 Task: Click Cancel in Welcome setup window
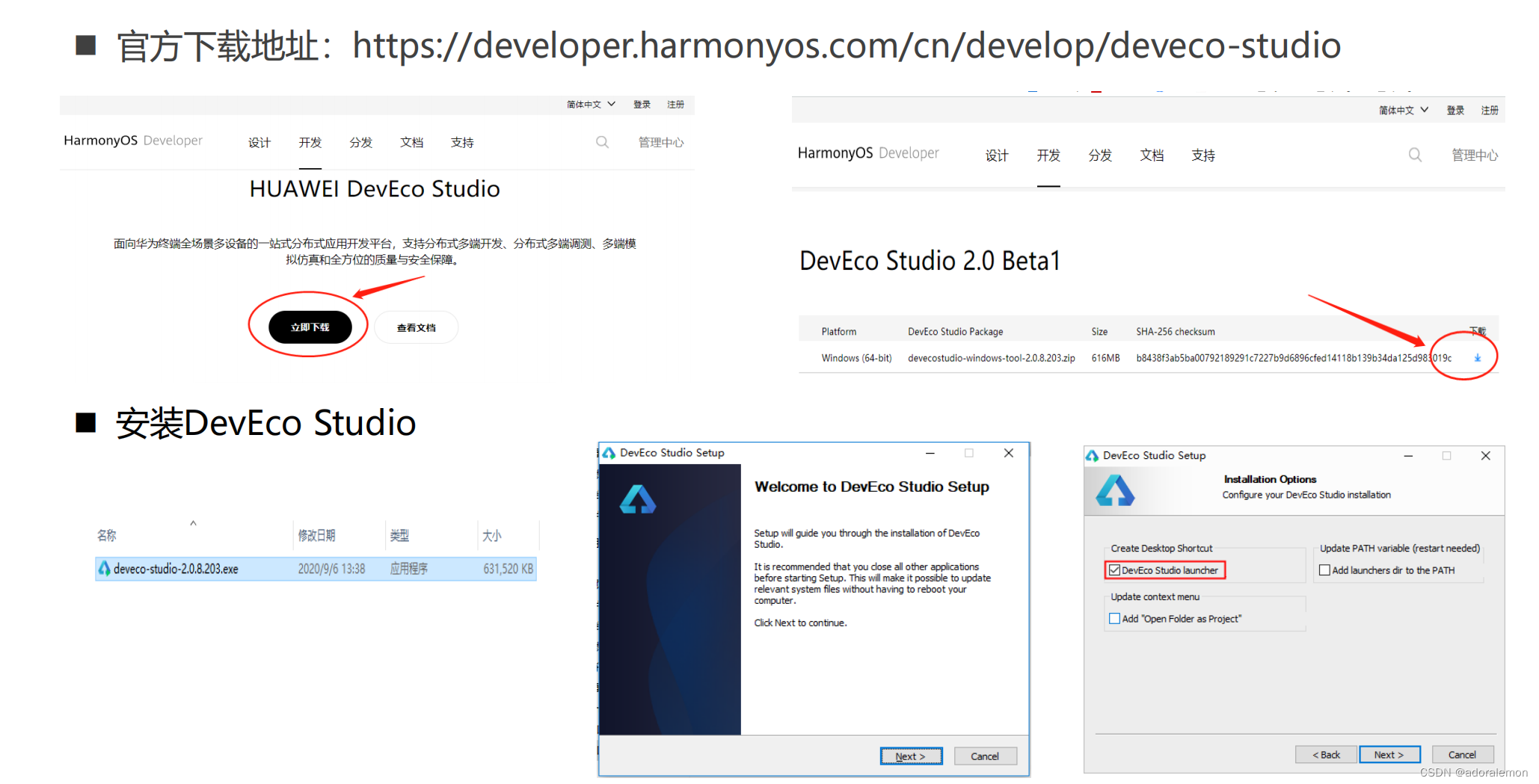click(x=985, y=756)
